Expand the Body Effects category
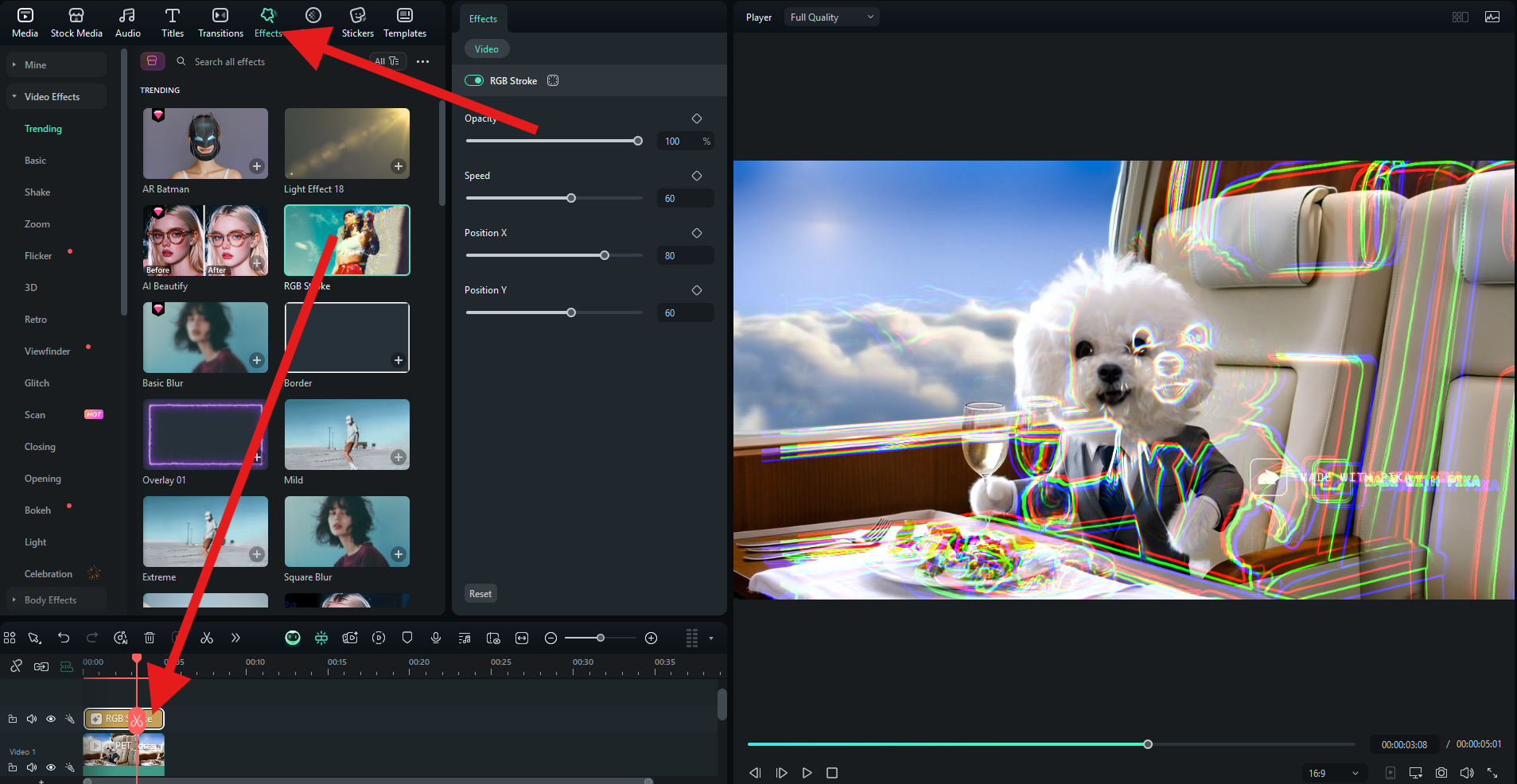Screen dimensions: 1517x784 click(56, 600)
